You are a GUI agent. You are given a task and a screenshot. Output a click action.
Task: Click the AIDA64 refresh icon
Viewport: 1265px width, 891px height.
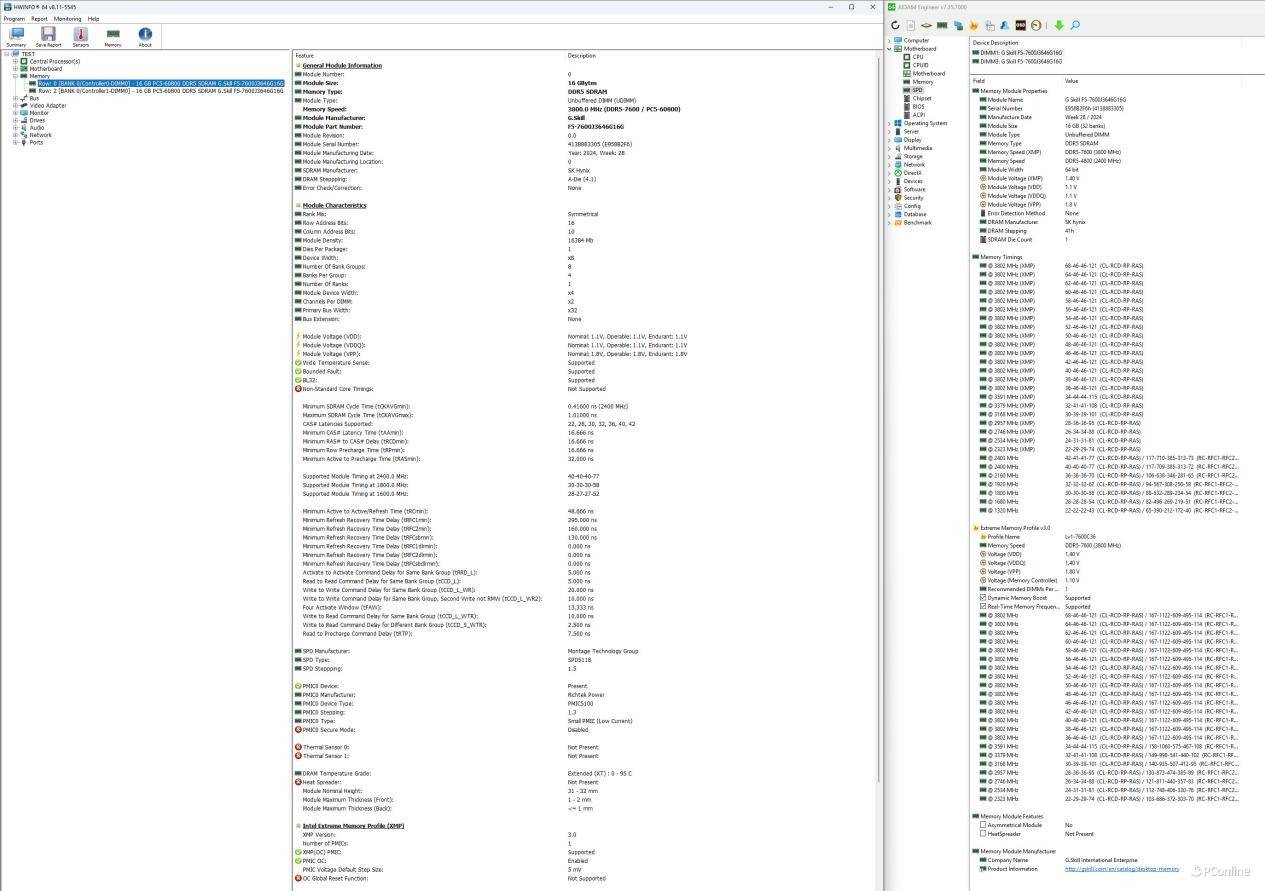[x=896, y=25]
